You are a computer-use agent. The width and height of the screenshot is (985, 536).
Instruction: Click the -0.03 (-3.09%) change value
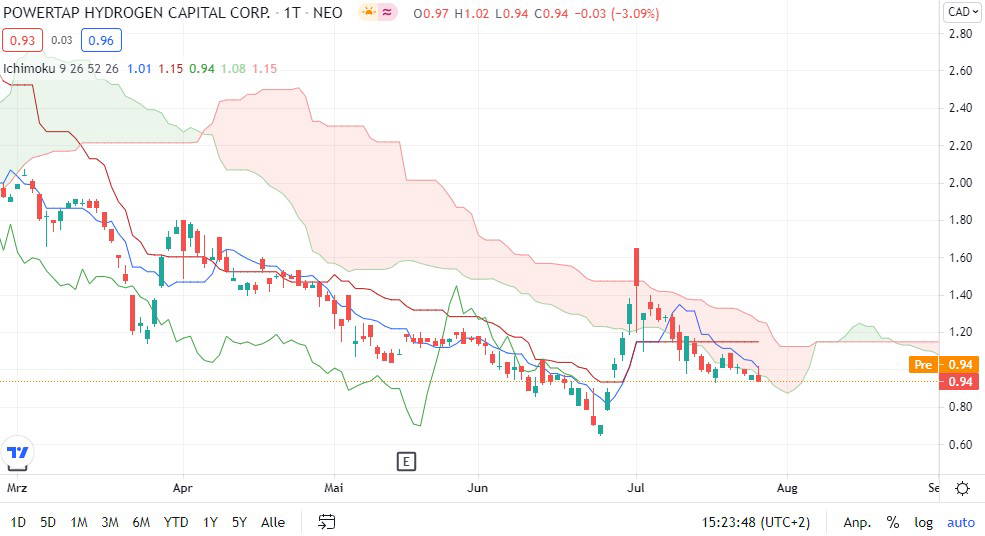(x=619, y=13)
